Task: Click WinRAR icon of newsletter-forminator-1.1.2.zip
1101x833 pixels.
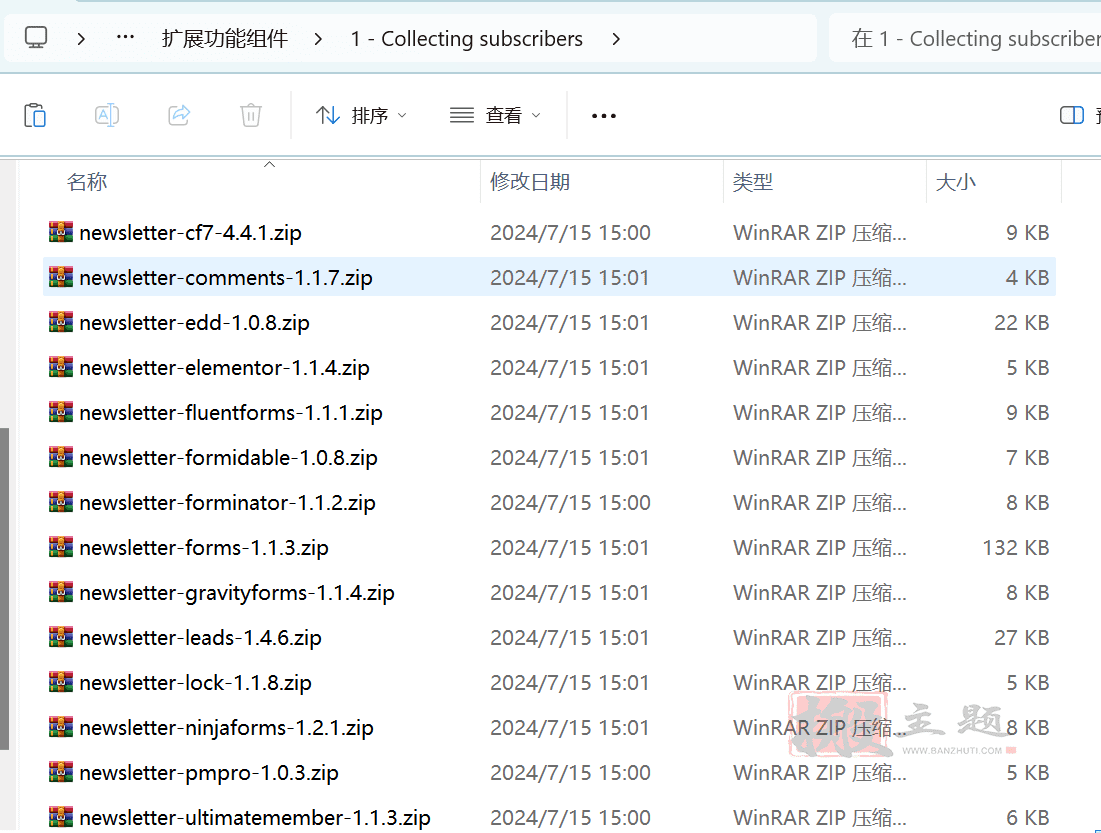Action: [x=61, y=501]
